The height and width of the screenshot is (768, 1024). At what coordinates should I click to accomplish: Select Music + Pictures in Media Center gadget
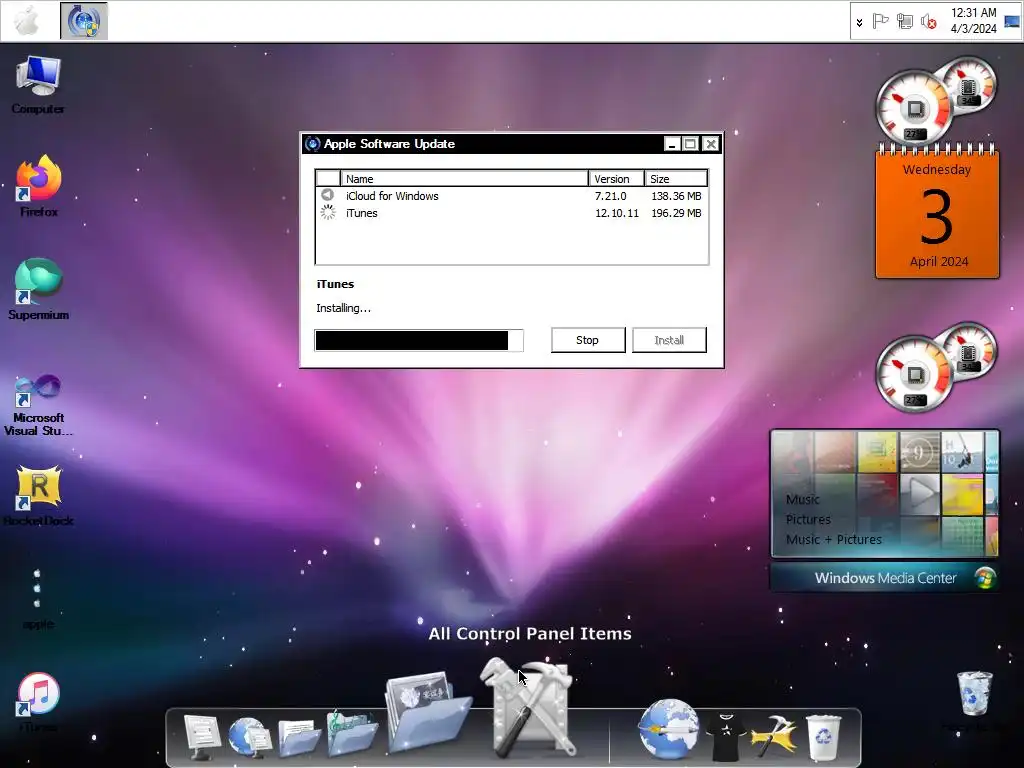pyautogui.click(x=833, y=539)
